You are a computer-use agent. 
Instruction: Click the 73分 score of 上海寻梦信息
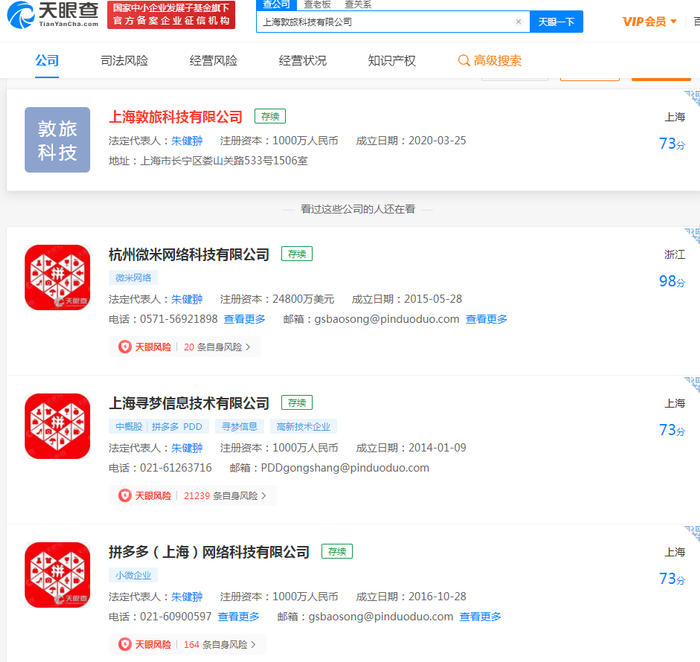tap(672, 430)
